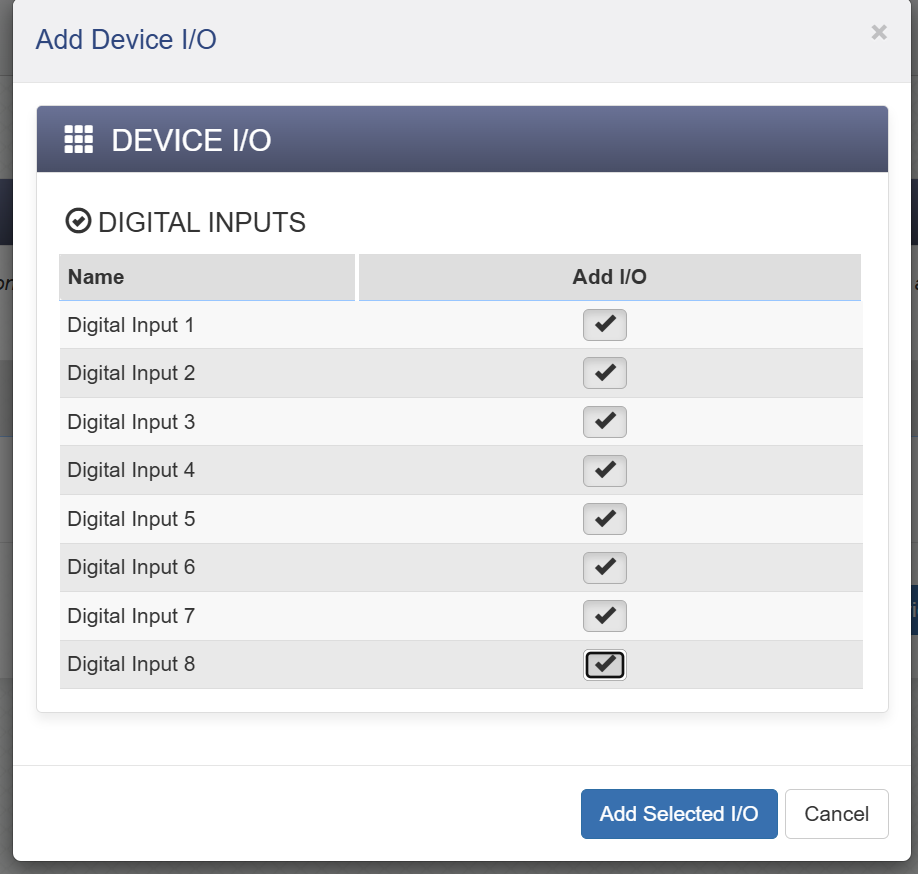Click the DEVICE I/O panel title text
Screen dimensions: 918x874
[x=191, y=140]
